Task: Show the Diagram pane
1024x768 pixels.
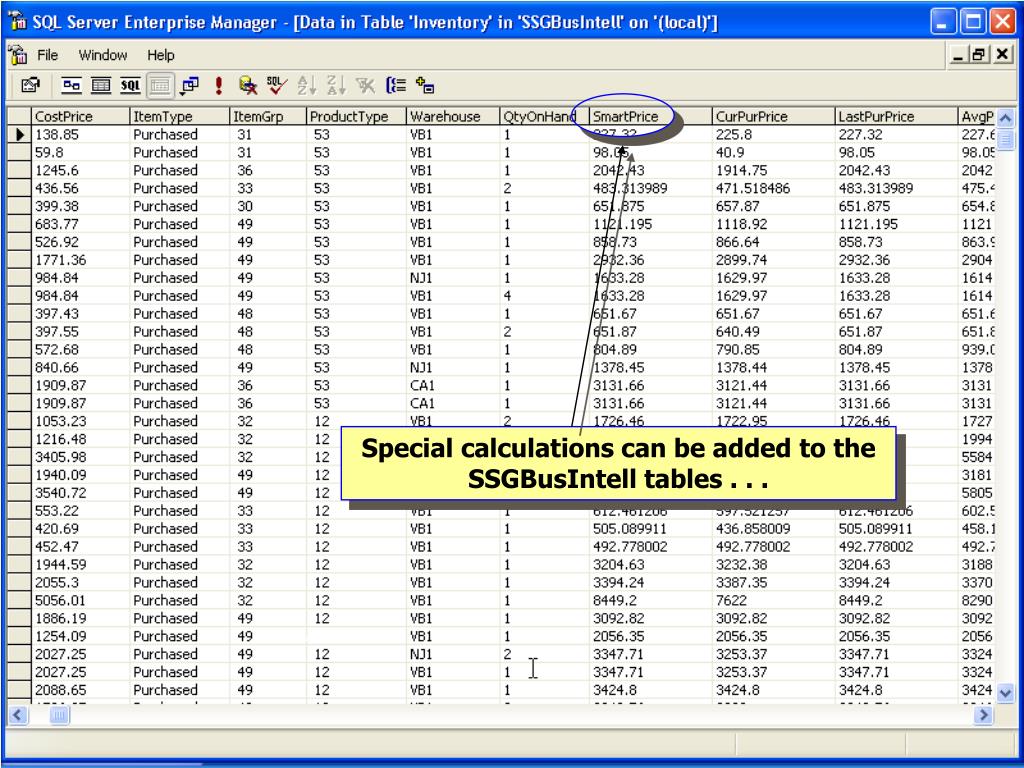Action: coord(71,86)
